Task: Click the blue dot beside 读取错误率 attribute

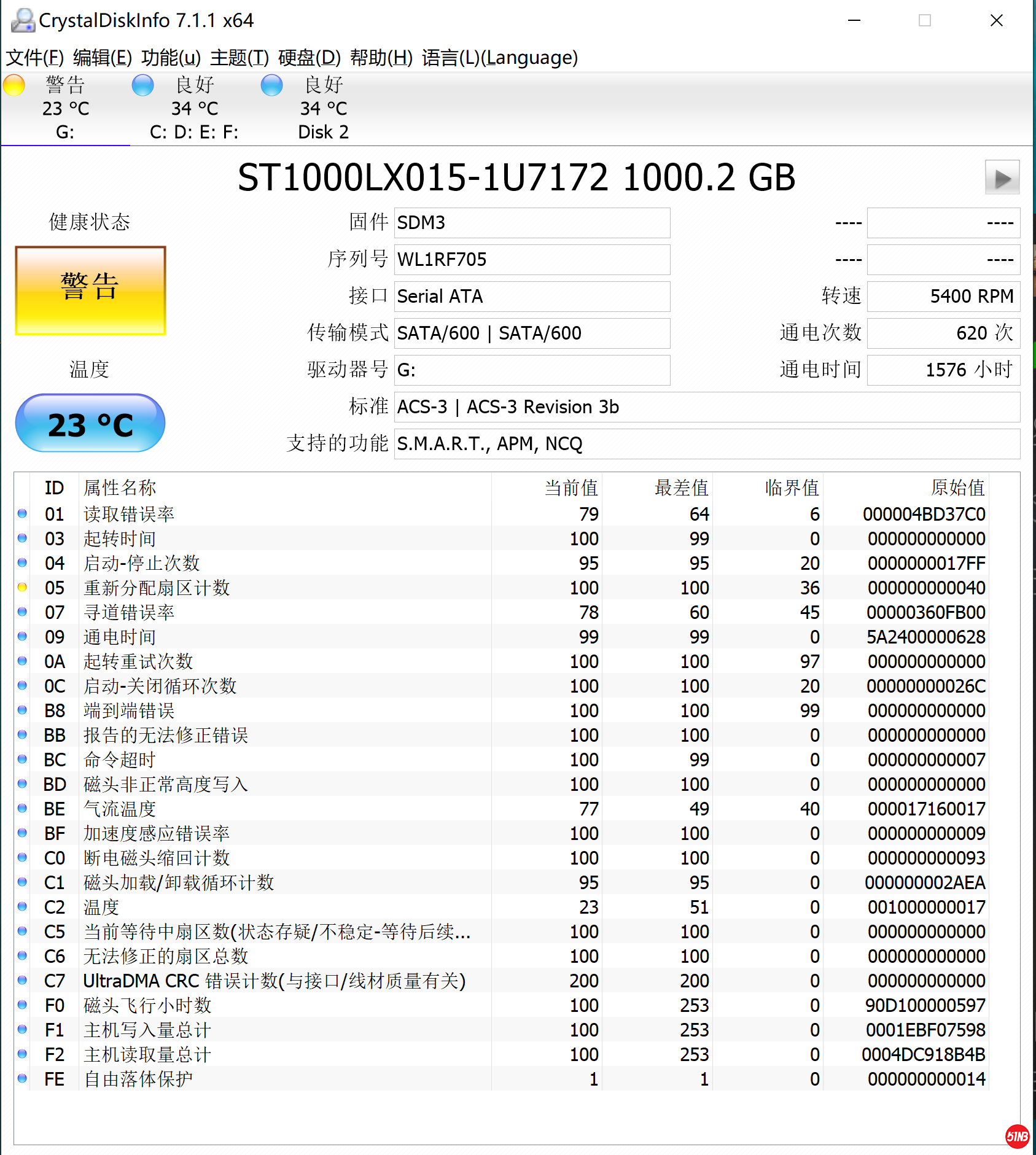Action: (22, 514)
